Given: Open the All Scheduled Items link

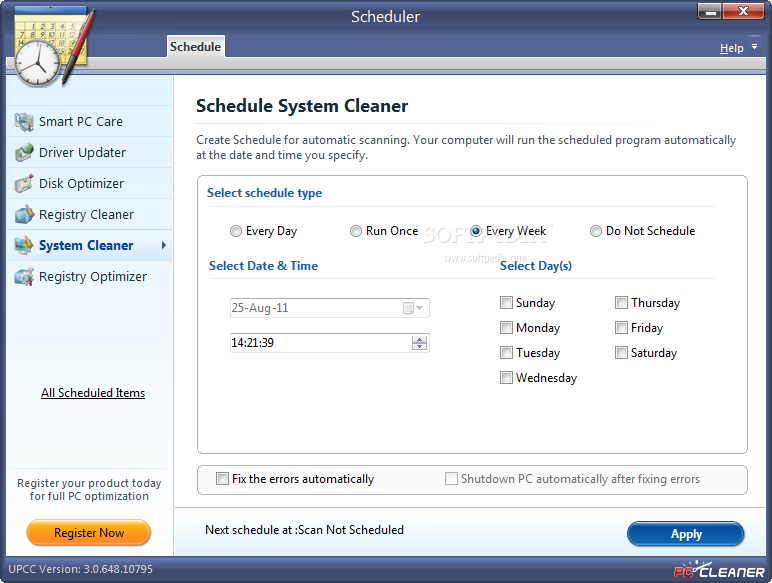Looking at the screenshot, I should pos(93,393).
